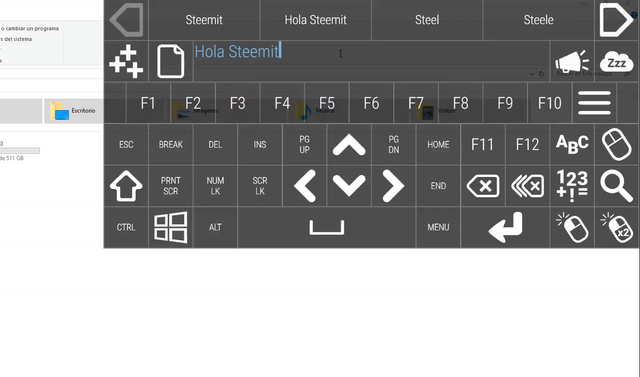Tap the F3 function key
This screenshot has height=377, width=640.
tap(238, 103)
